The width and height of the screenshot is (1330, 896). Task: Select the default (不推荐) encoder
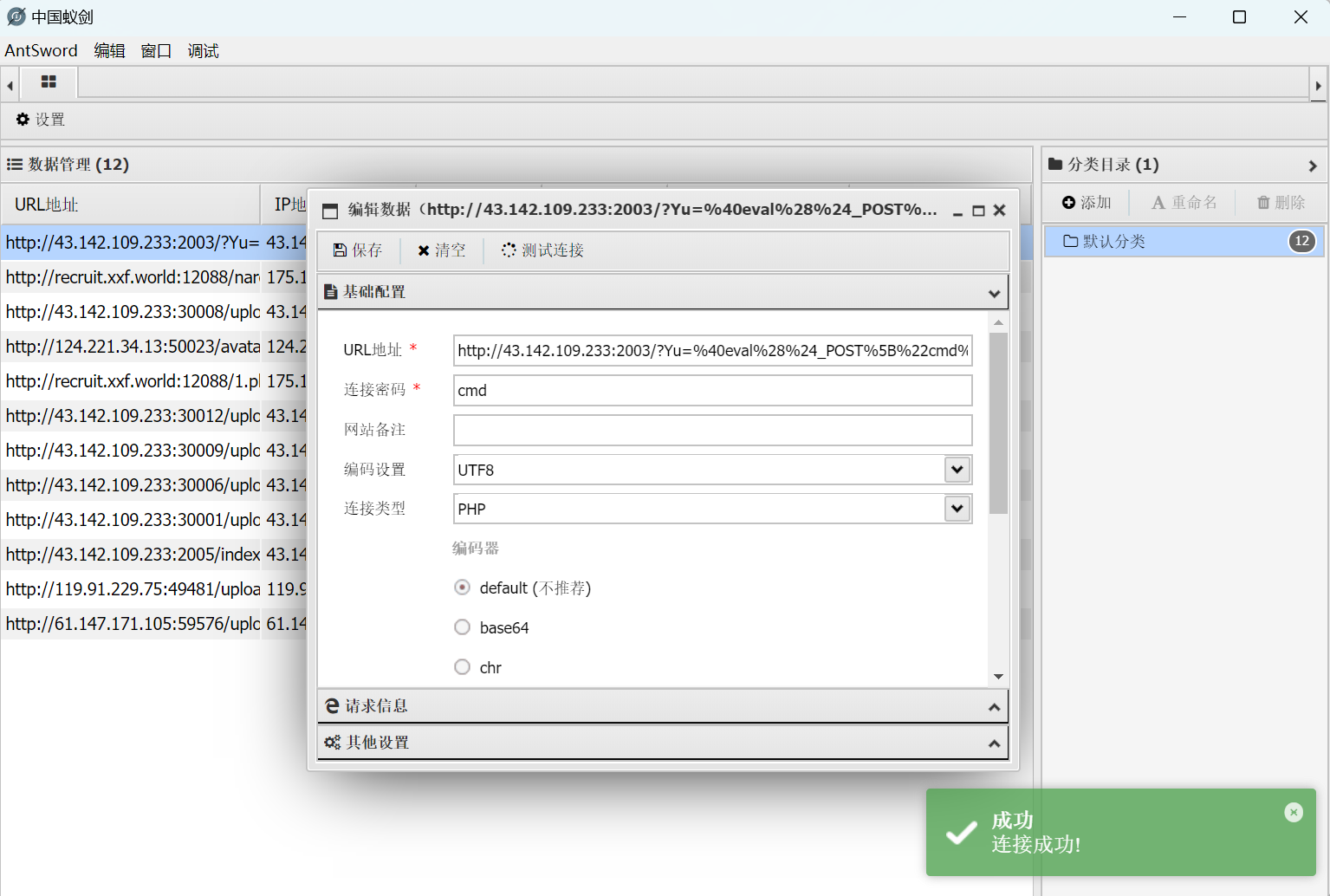(463, 588)
